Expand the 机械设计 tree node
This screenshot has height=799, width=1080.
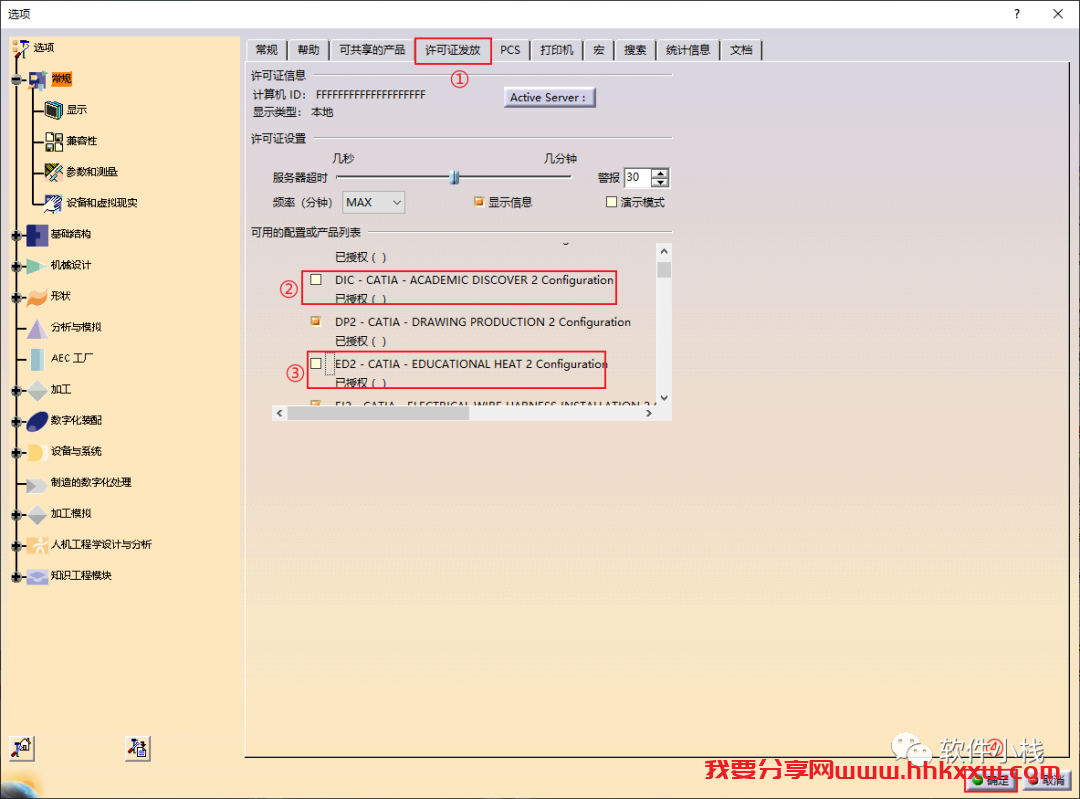17,267
